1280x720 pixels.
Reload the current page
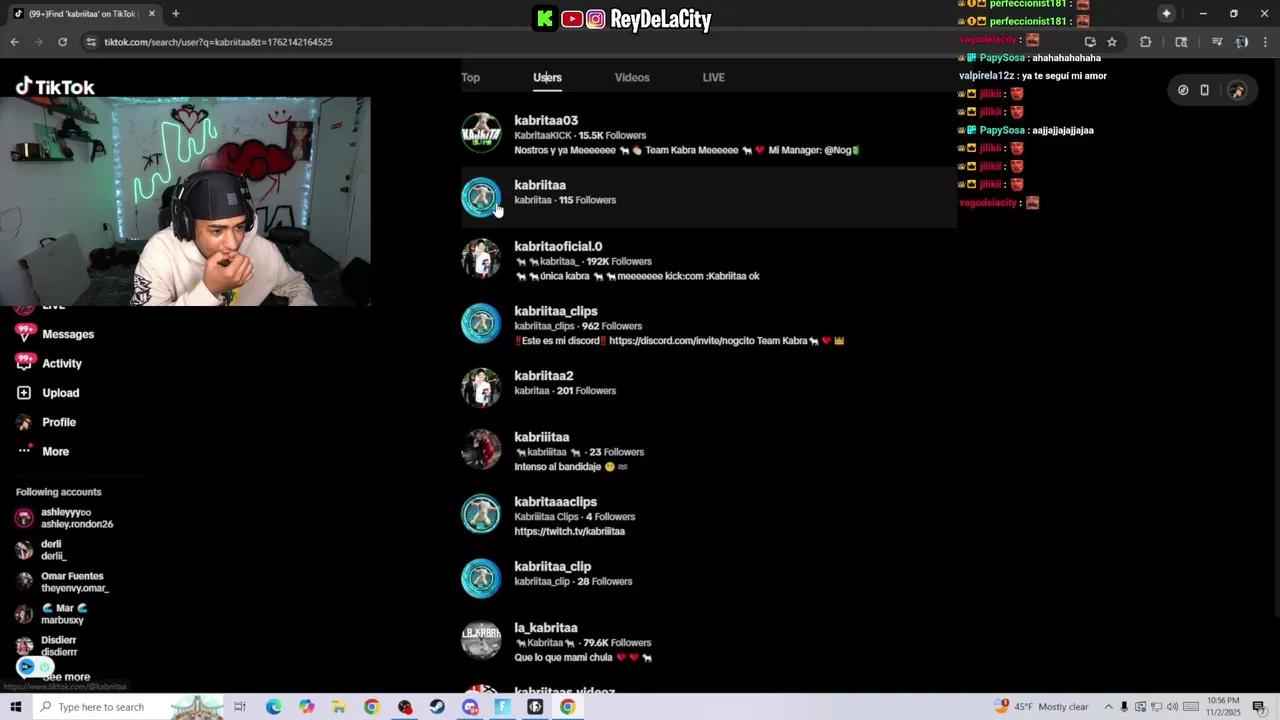coord(62,42)
